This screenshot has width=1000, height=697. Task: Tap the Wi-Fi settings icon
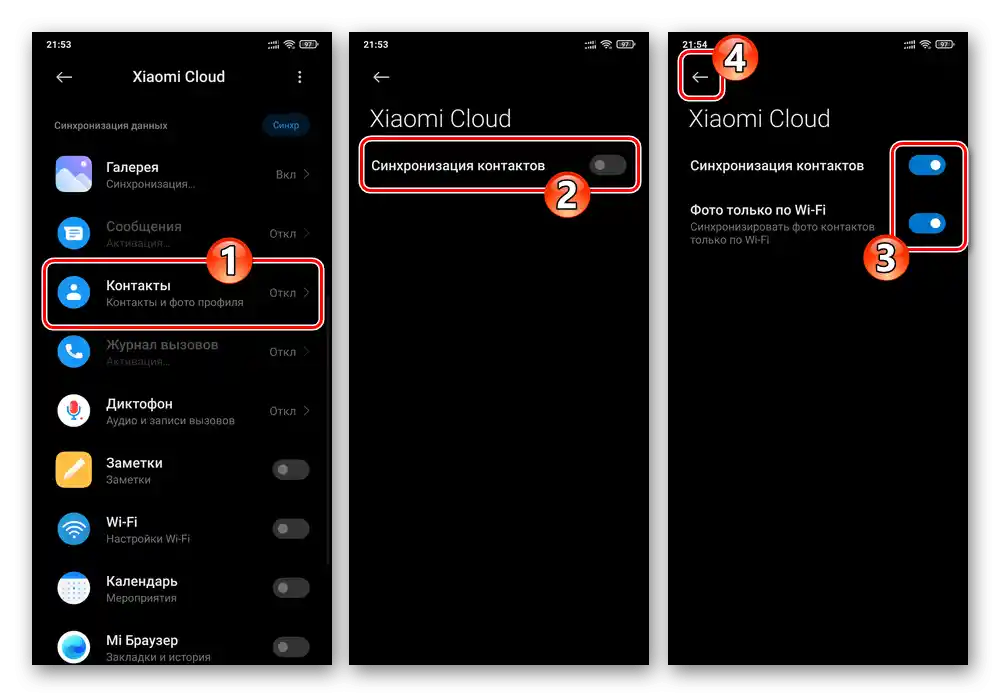click(x=74, y=529)
